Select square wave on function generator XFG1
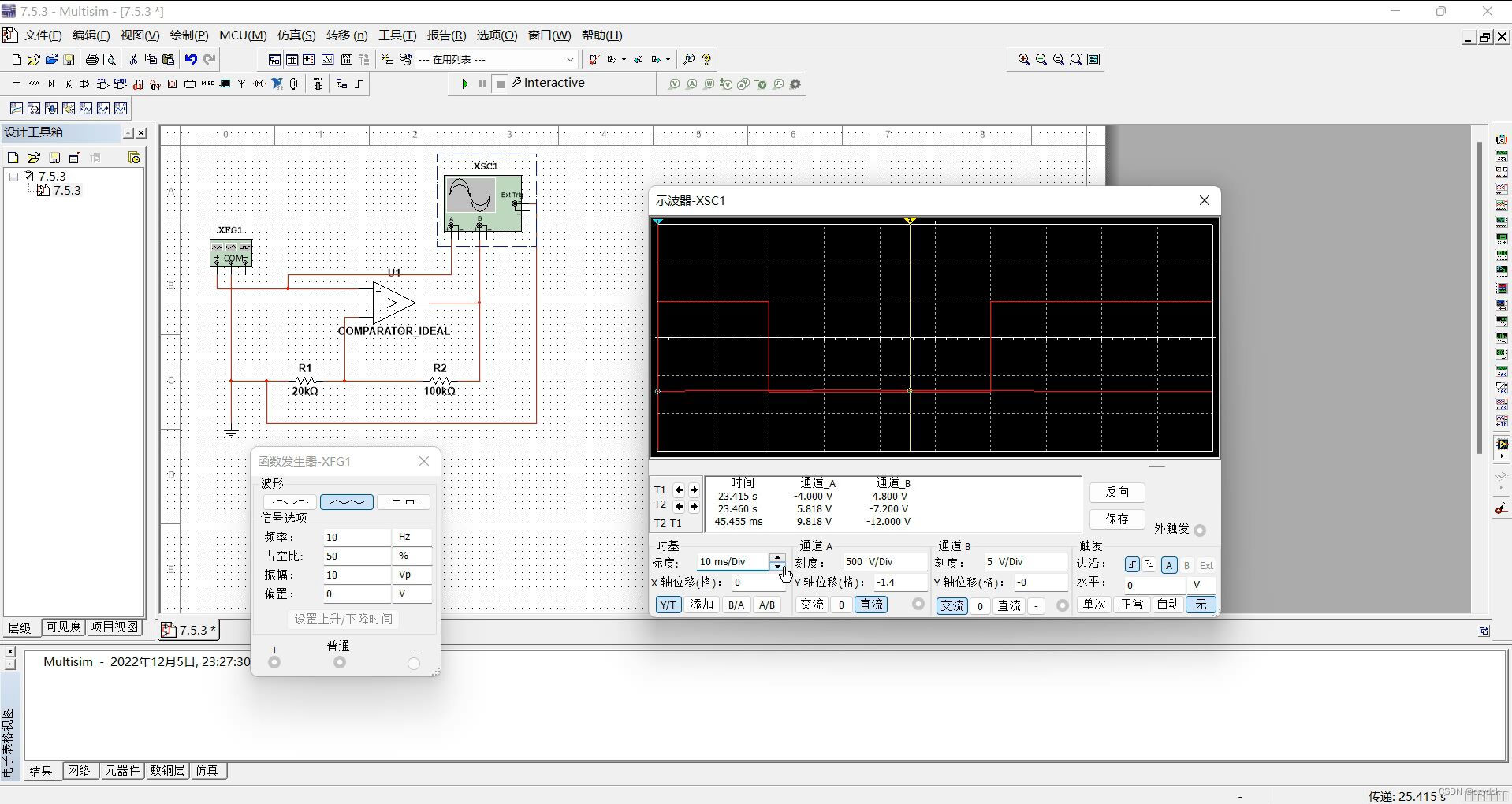Image resolution: width=1512 pixels, height=804 pixels. 403,502
